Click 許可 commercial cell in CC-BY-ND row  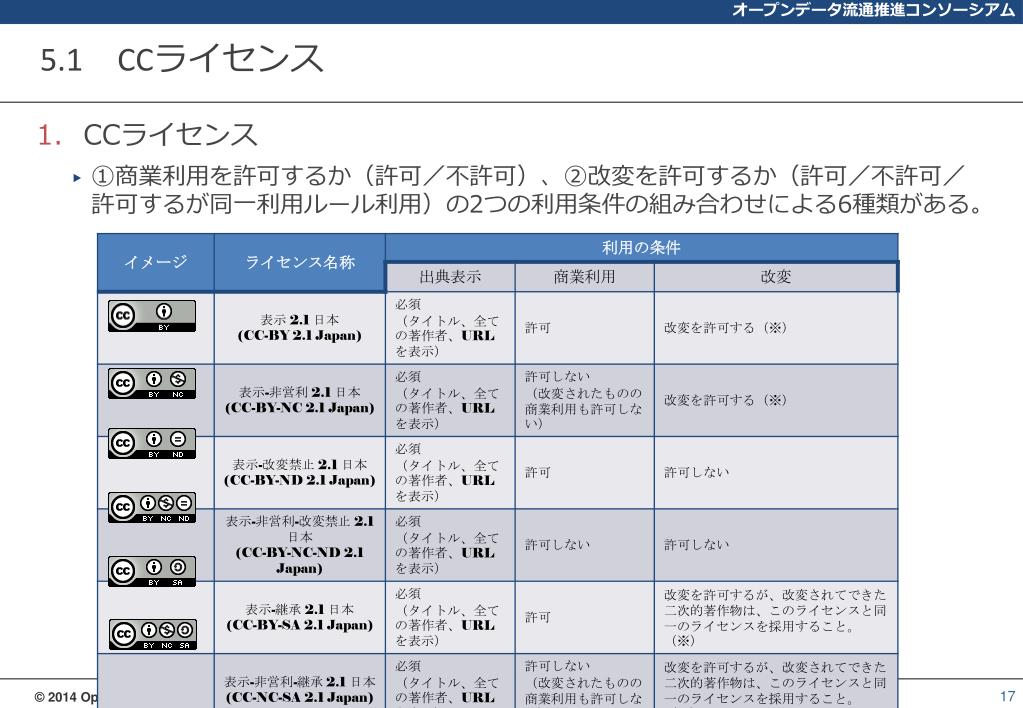point(585,472)
